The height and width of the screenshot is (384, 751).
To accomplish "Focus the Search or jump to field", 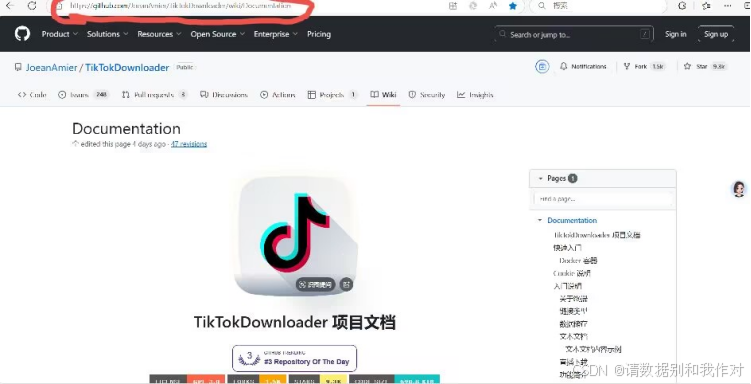I will 574,34.
